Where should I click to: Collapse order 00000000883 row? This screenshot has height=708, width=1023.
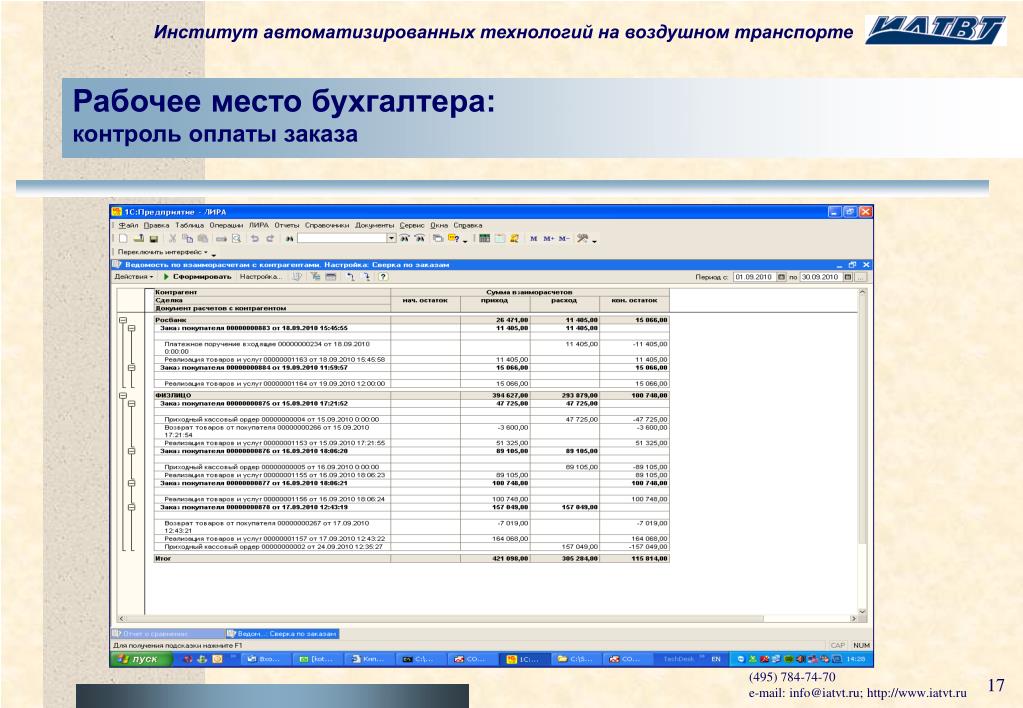tap(131, 328)
